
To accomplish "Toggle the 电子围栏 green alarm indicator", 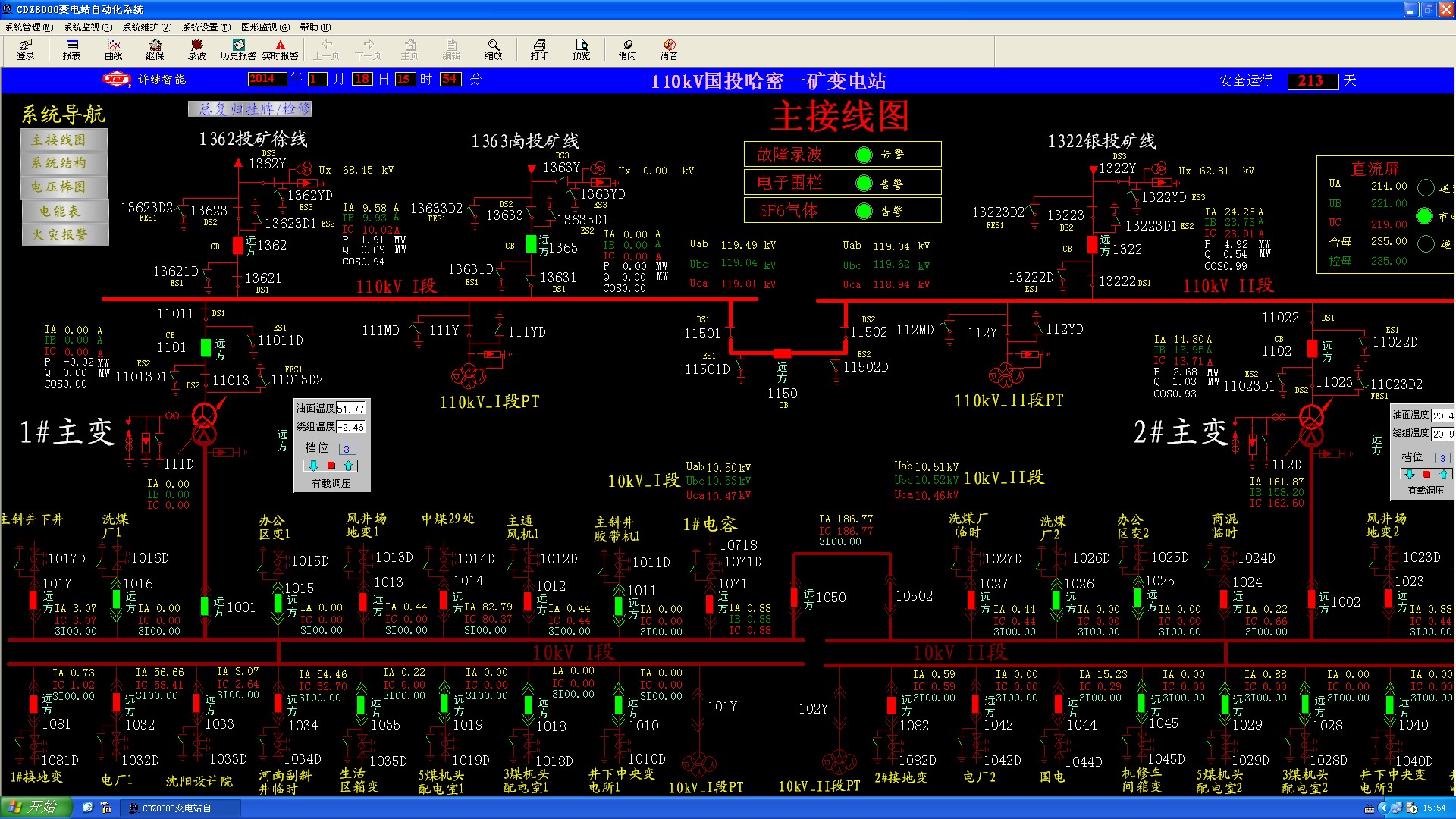I will pos(864,183).
